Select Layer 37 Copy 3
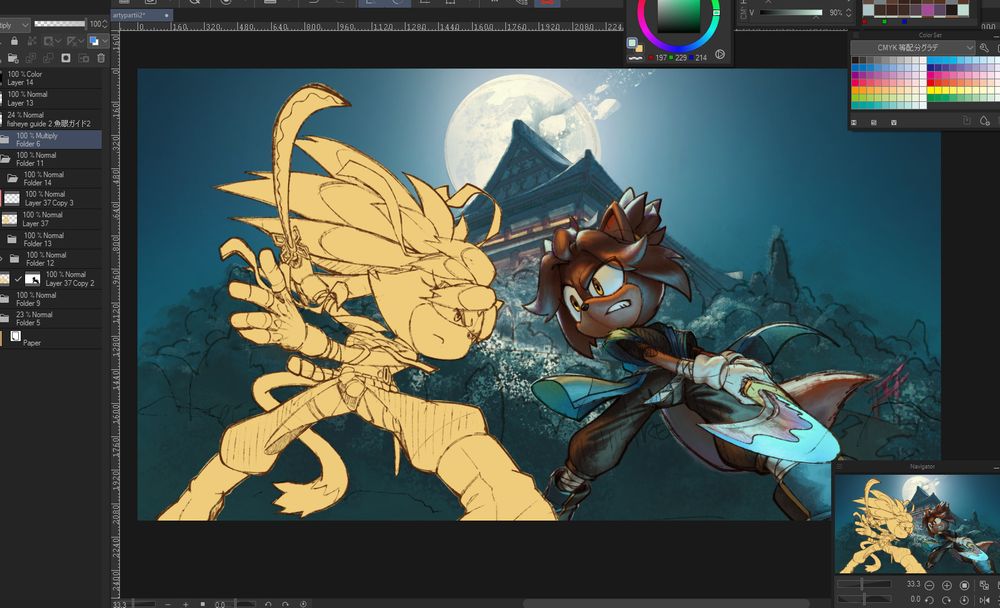Image resolution: width=1000 pixels, height=608 pixels. coord(51,198)
